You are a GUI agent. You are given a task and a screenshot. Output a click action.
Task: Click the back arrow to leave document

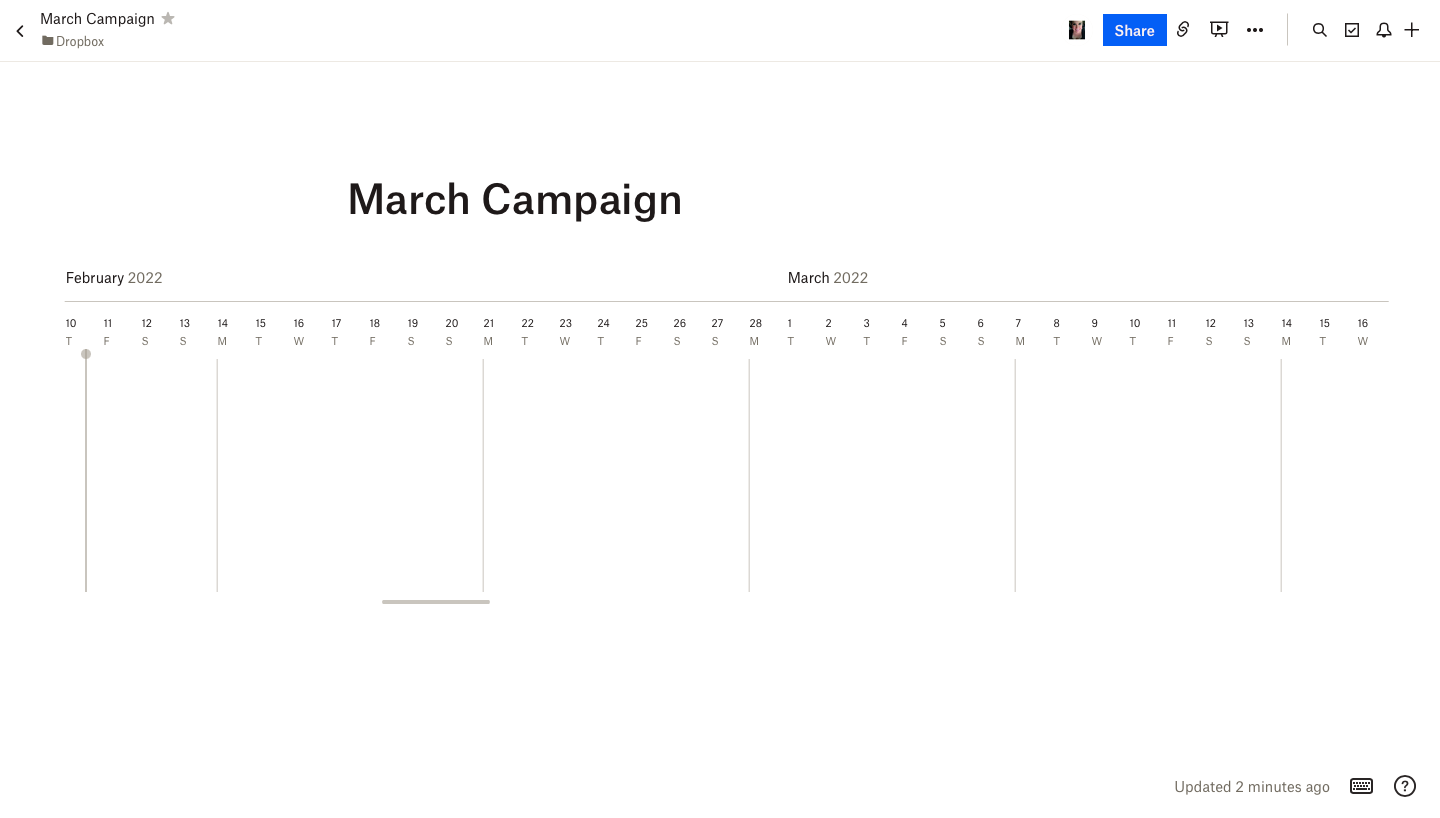20,31
